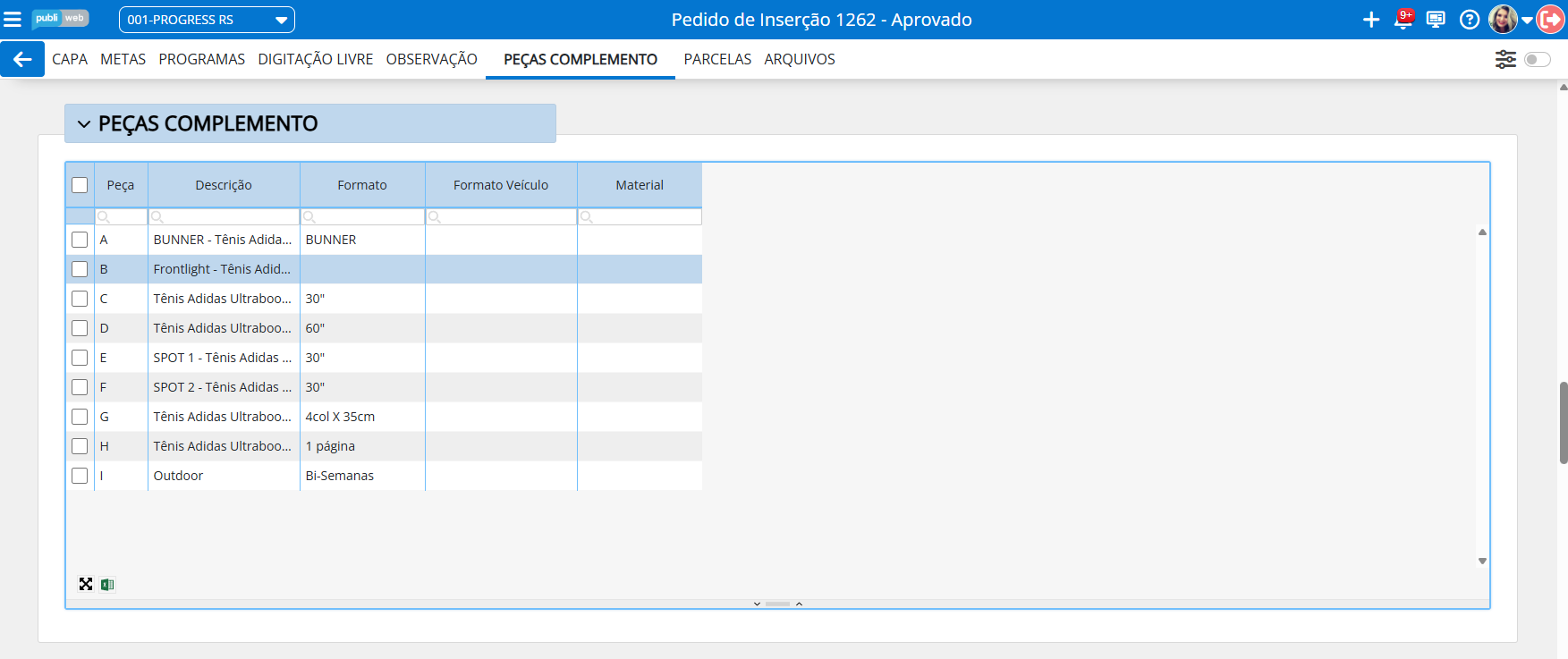Click the back arrow button

point(22,59)
